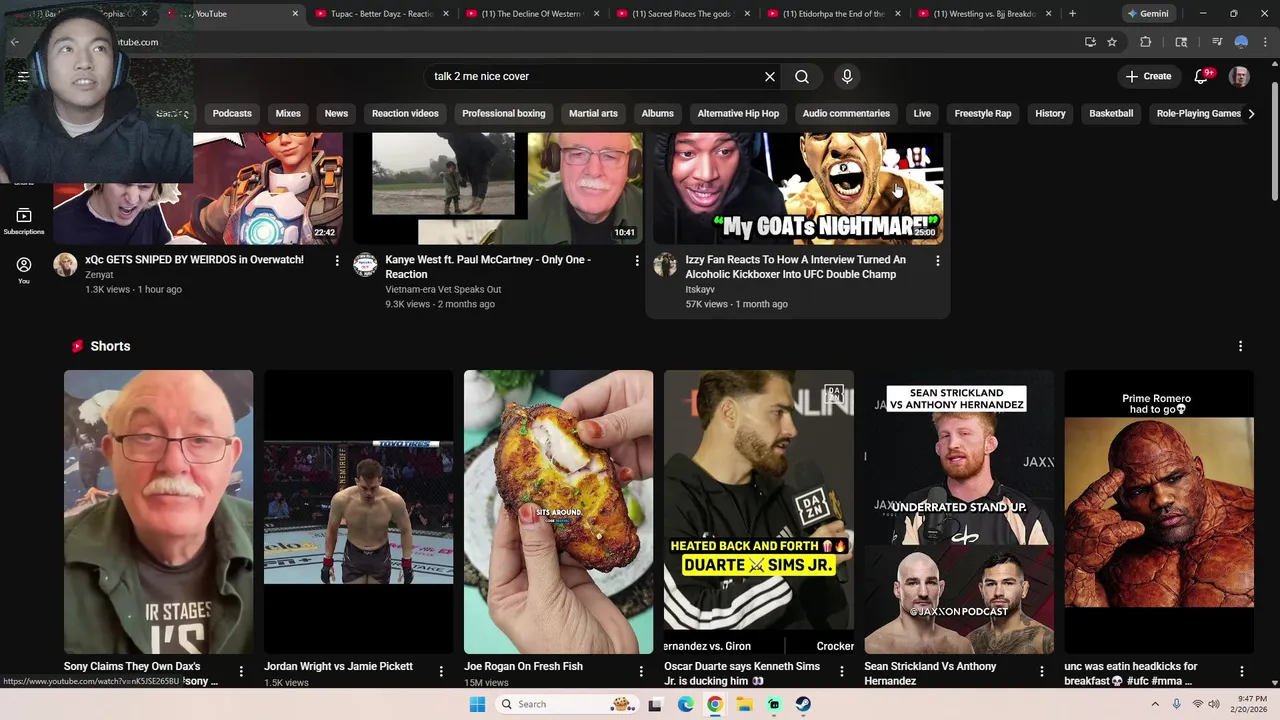Open File Explorer from taskbar
Screen dimensions: 1280x720
click(744, 704)
